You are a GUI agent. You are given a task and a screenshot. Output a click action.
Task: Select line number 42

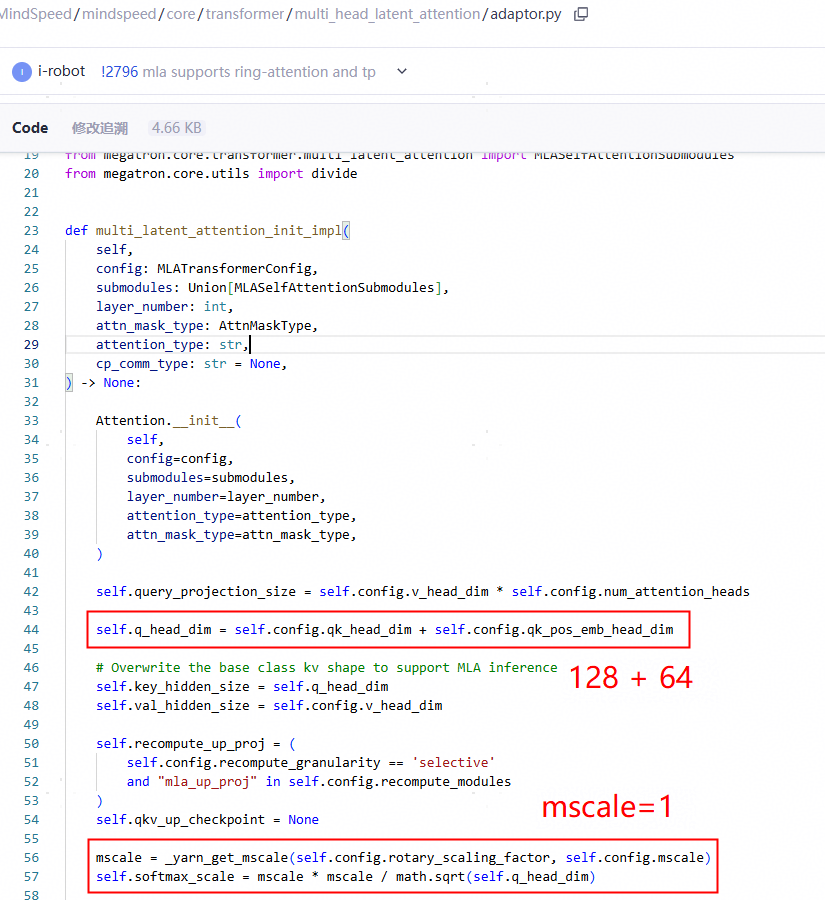click(32, 592)
